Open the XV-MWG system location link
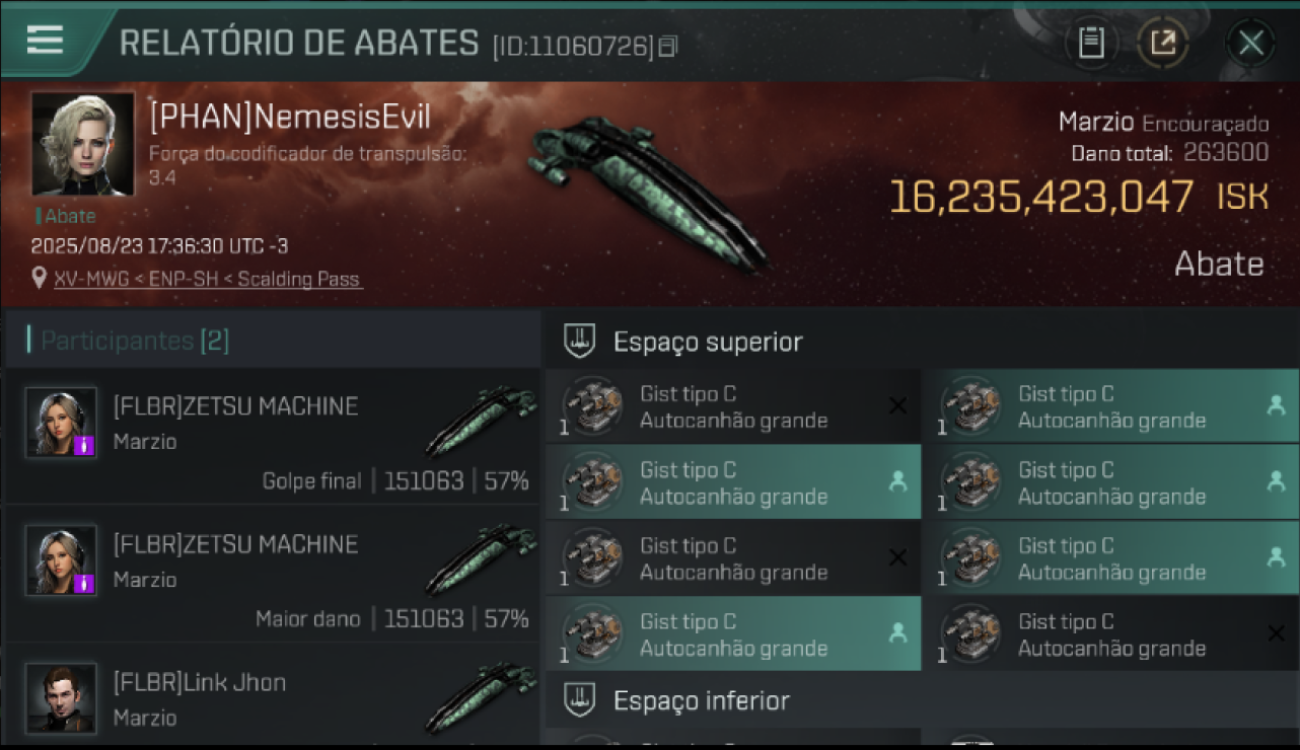The height and width of the screenshot is (750, 1300). click(x=207, y=279)
